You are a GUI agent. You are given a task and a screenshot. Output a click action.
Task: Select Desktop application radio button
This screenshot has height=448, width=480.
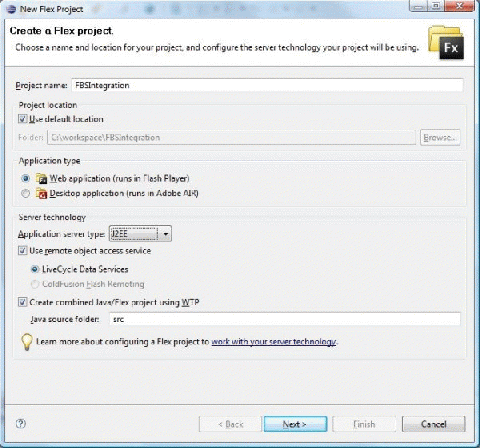[x=25, y=193]
